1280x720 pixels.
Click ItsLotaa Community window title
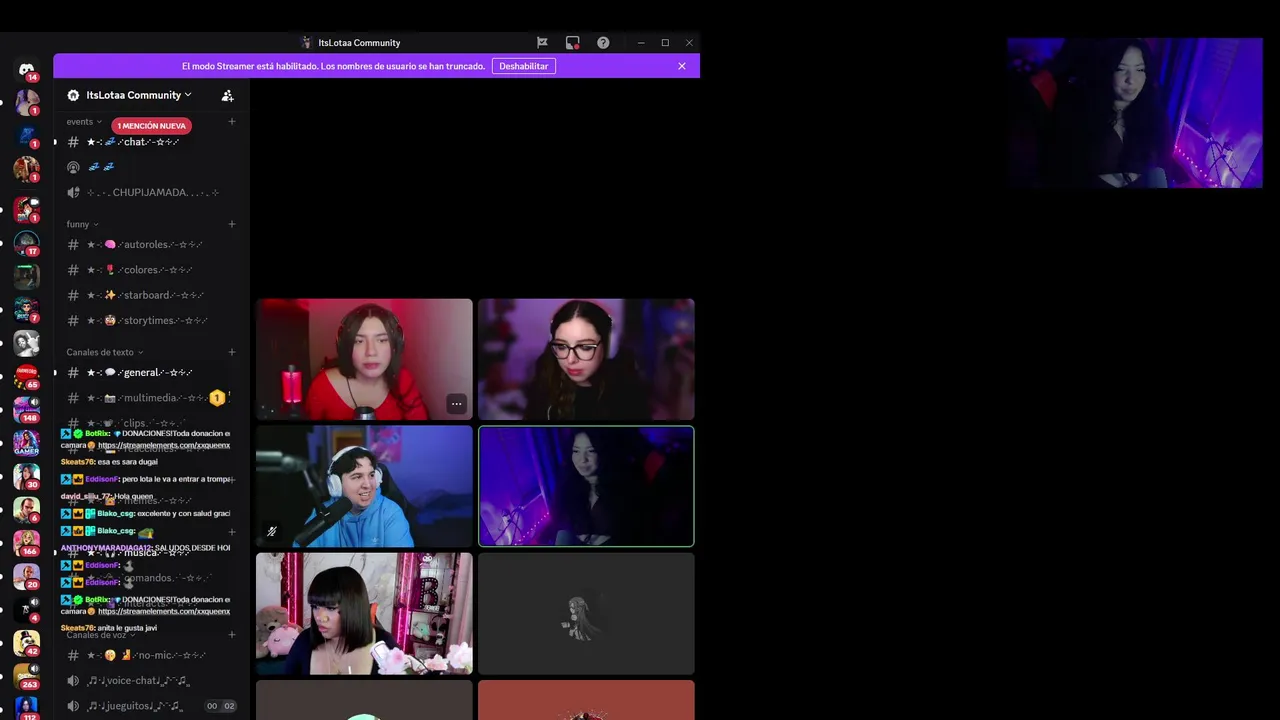359,43
